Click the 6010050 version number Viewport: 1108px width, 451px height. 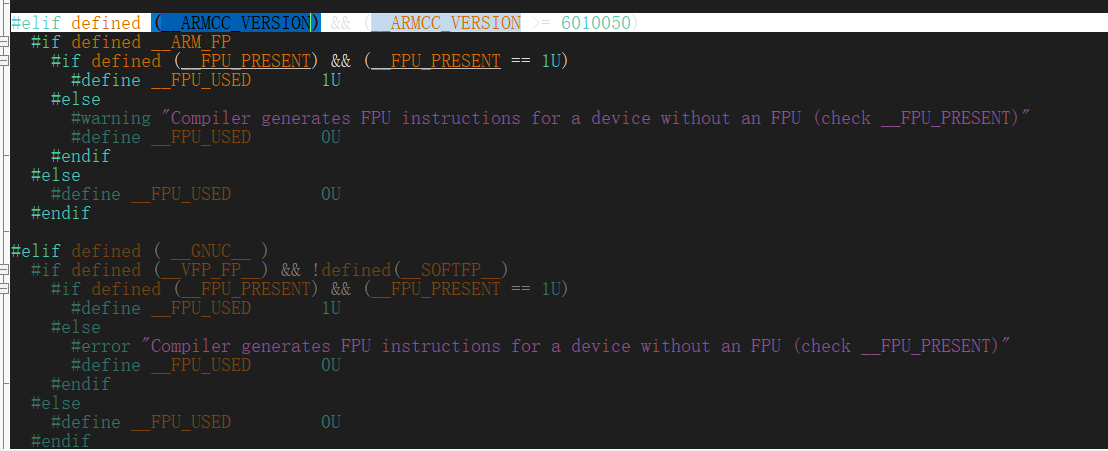596,23
